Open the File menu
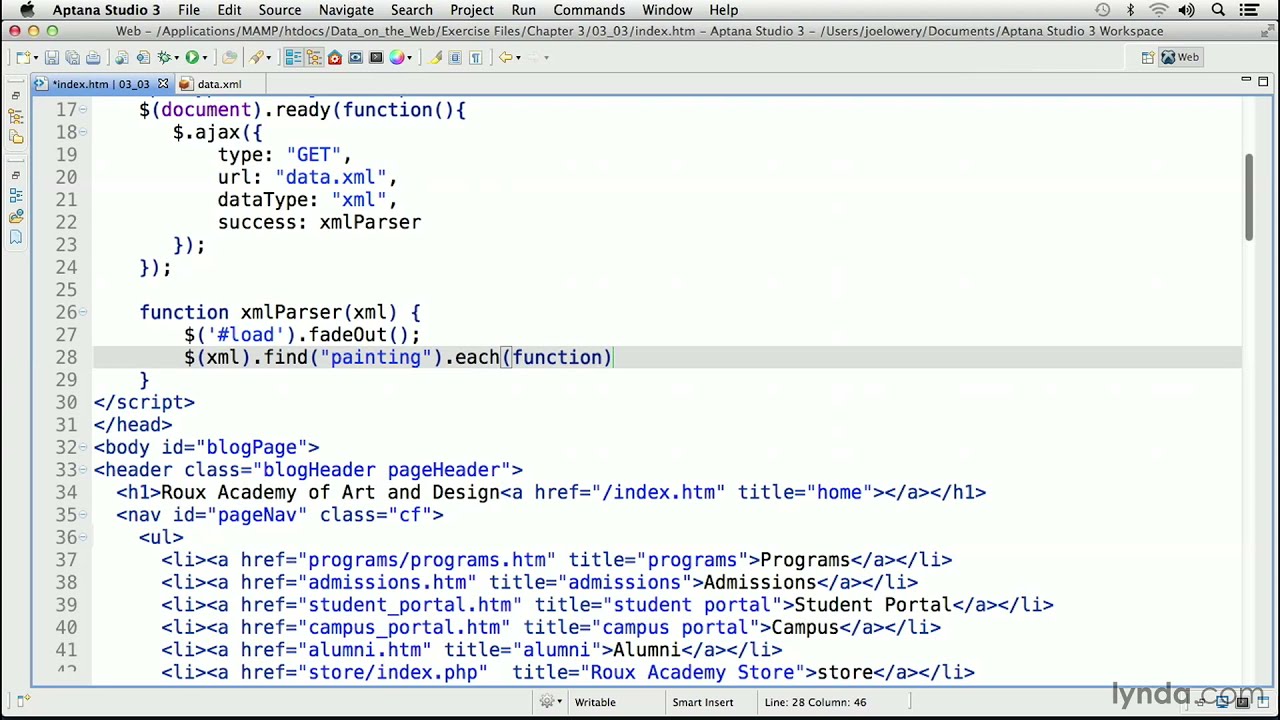Screen dimensions: 1280x720 (x=188, y=10)
